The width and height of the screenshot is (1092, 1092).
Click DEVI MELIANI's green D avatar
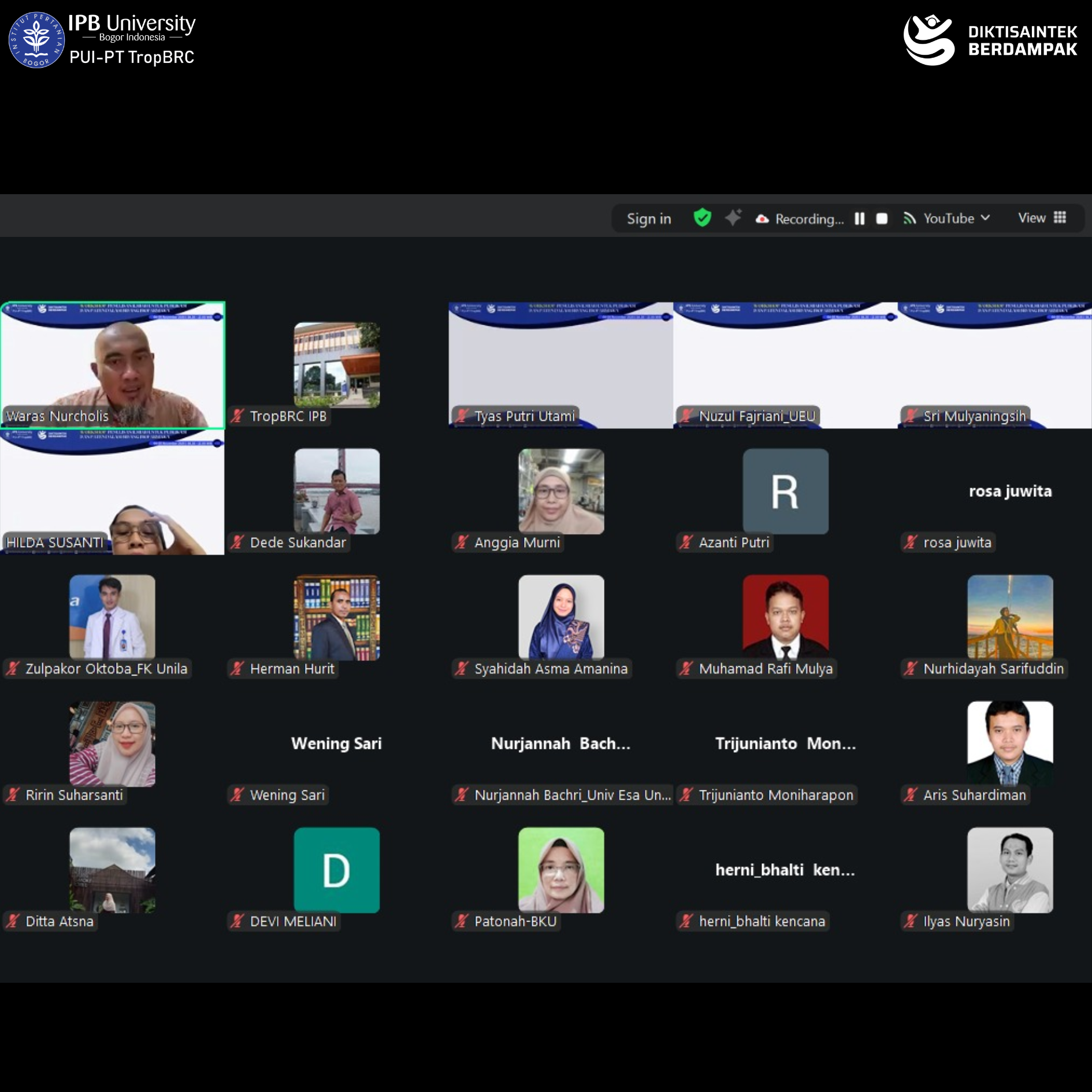click(336, 870)
